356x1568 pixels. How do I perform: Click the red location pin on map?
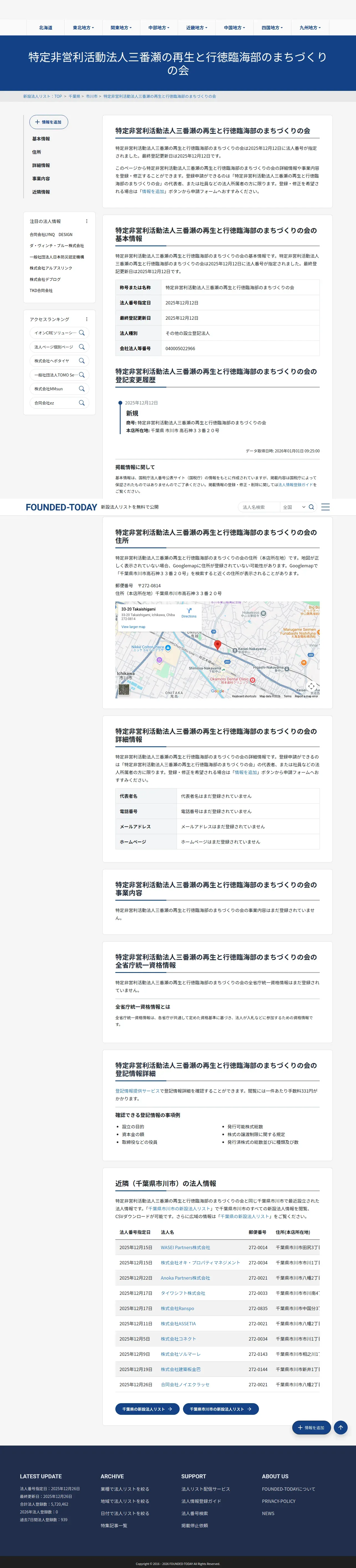tap(218, 645)
